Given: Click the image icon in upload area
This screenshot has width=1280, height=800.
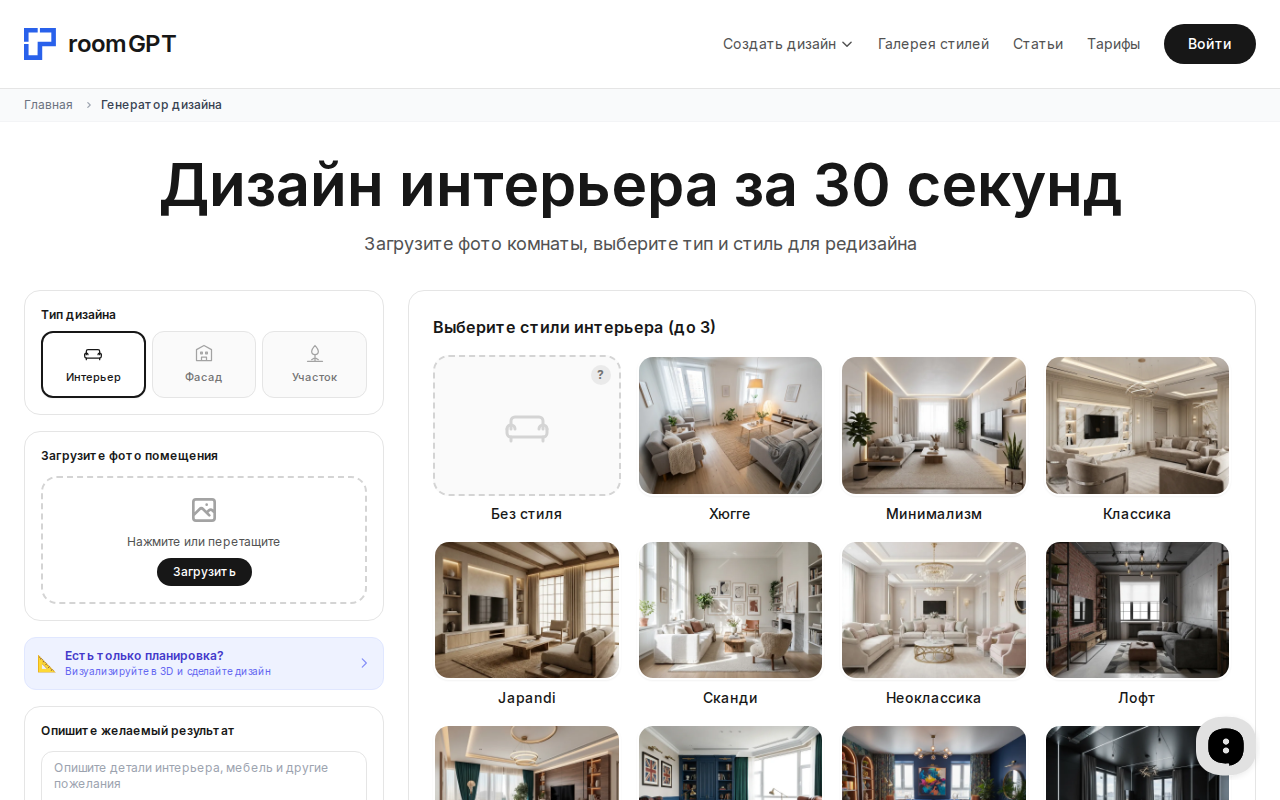Looking at the screenshot, I should [x=204, y=510].
